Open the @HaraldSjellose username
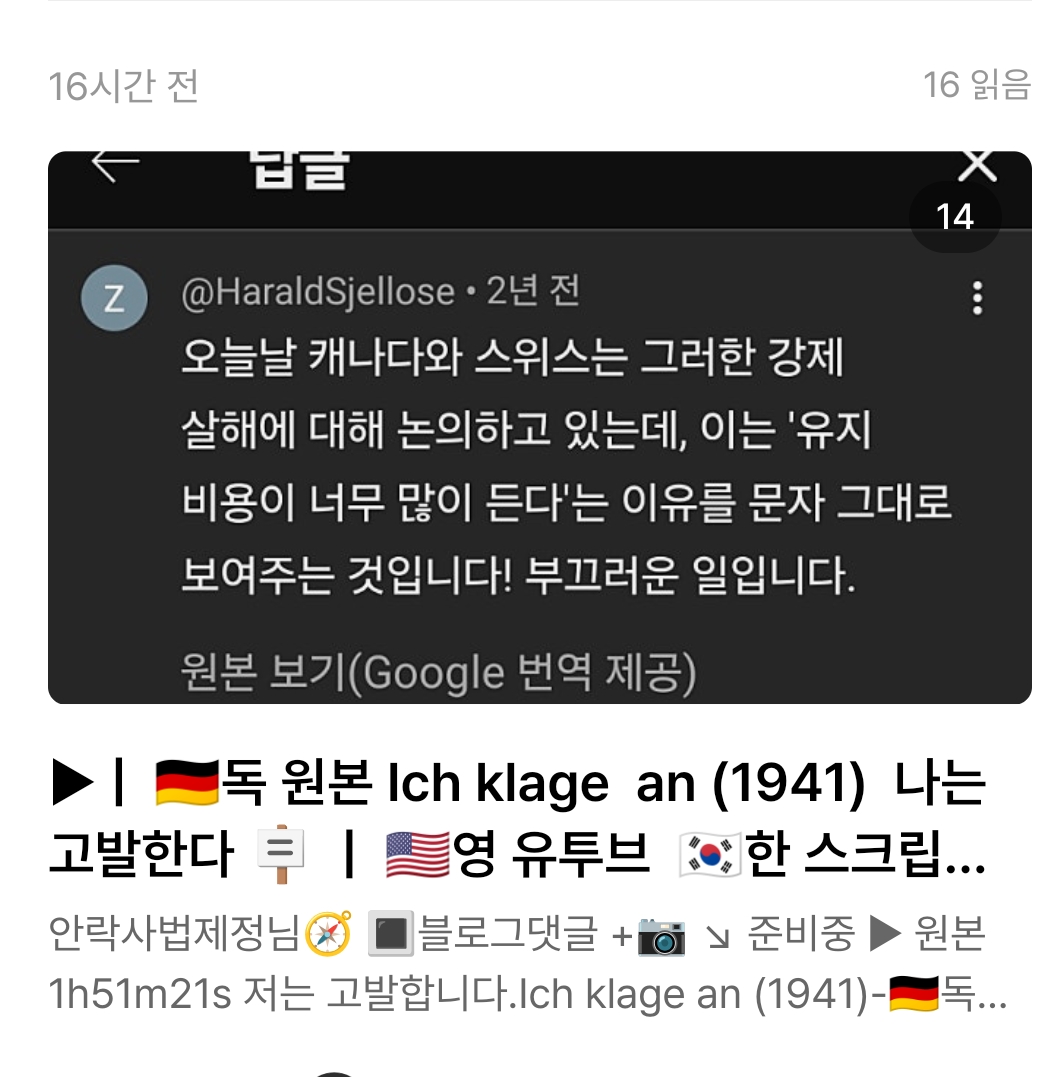The height and width of the screenshot is (1077, 1061). [x=318, y=292]
